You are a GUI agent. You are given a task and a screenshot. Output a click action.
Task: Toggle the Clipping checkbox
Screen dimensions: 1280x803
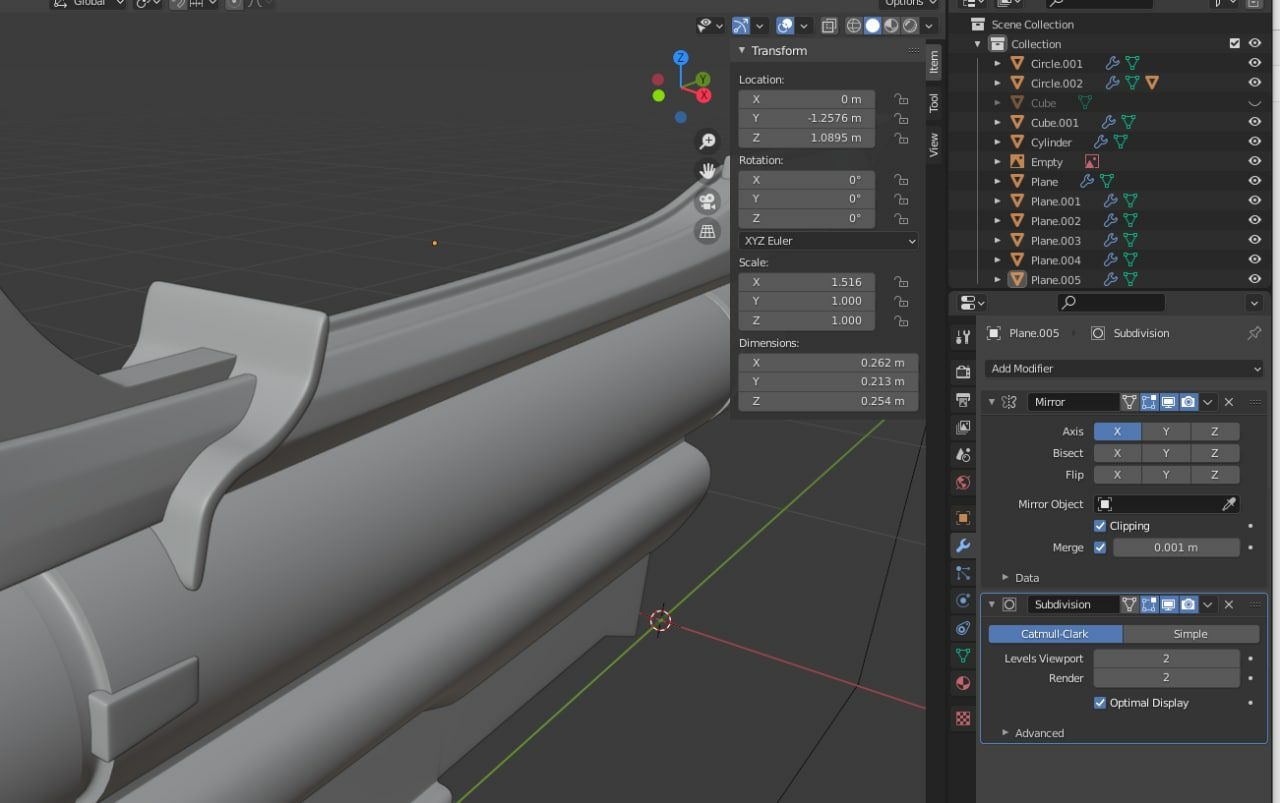pyautogui.click(x=1100, y=526)
